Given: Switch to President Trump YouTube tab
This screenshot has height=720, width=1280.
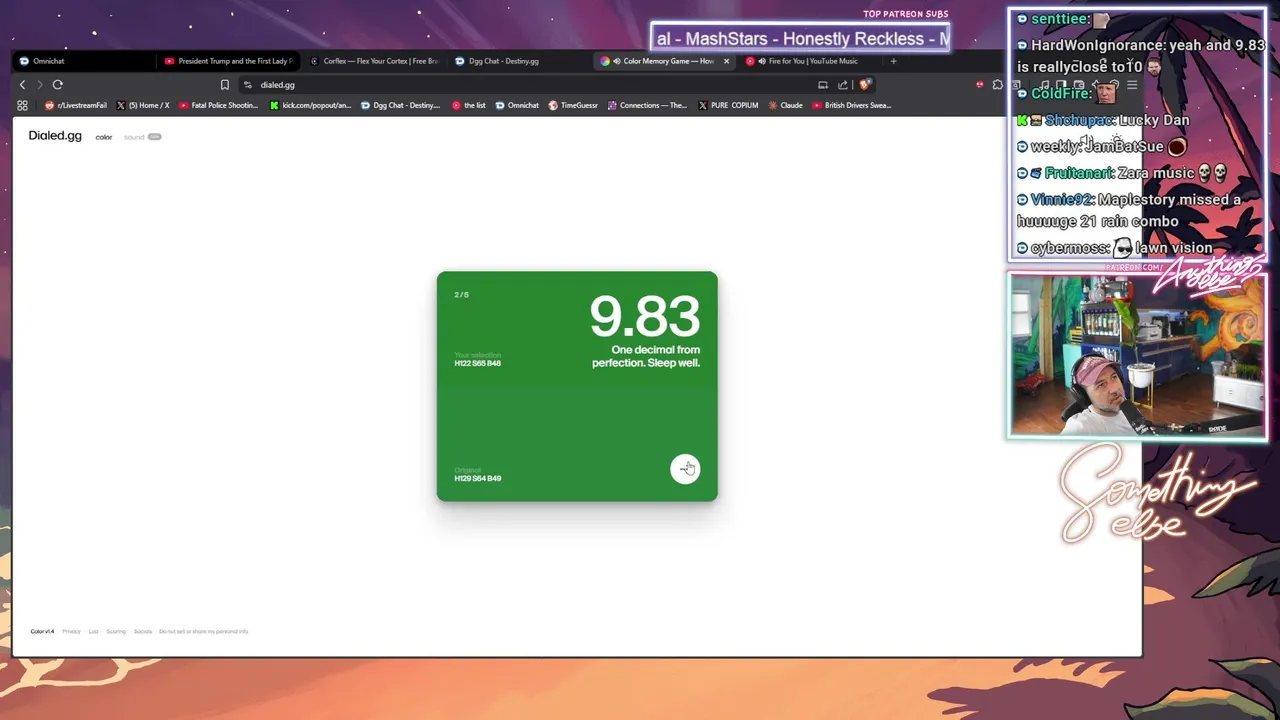Looking at the screenshot, I should pyautogui.click(x=228, y=61).
